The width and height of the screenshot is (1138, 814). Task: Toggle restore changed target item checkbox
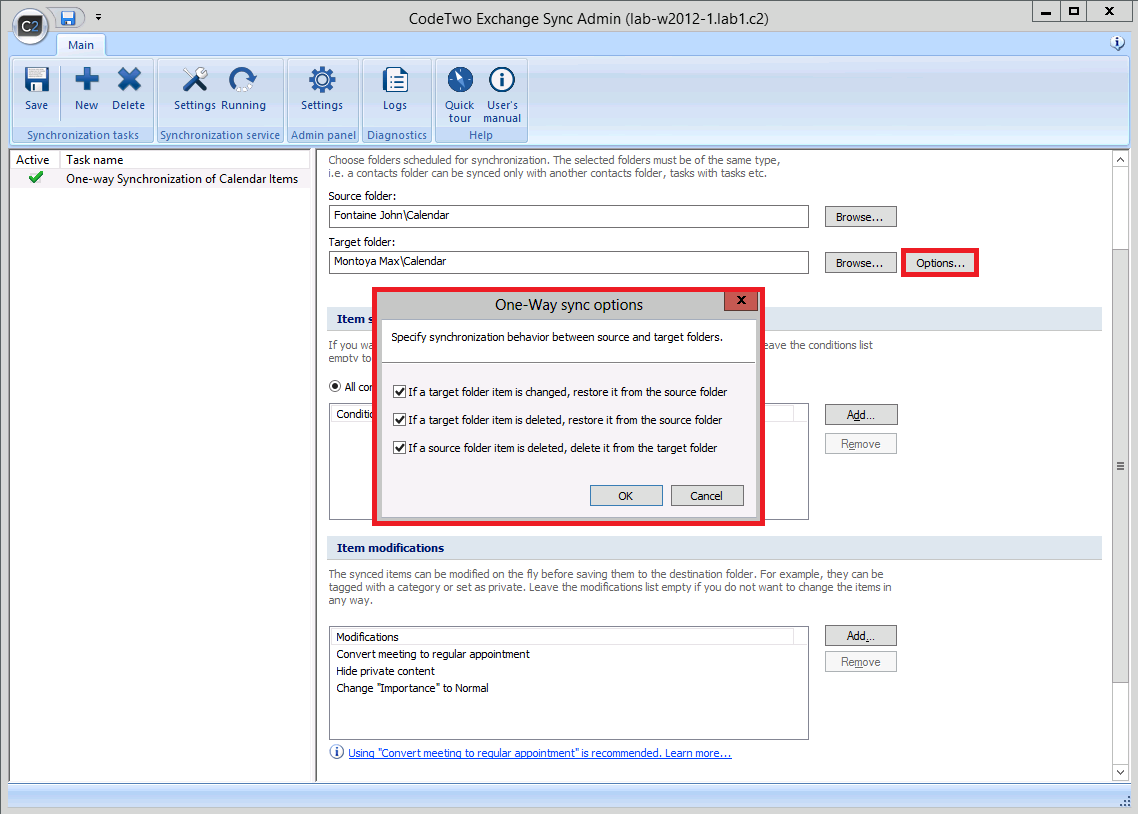(399, 392)
